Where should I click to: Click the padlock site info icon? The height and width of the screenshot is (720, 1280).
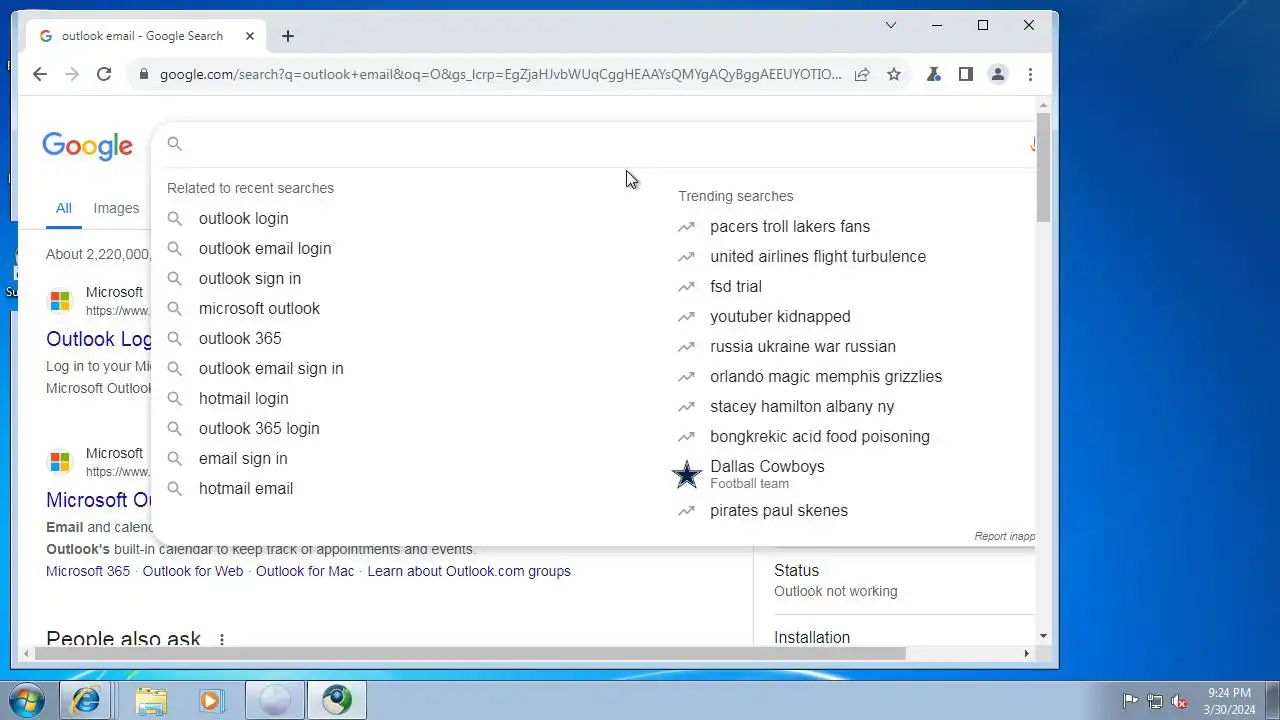[x=144, y=74]
